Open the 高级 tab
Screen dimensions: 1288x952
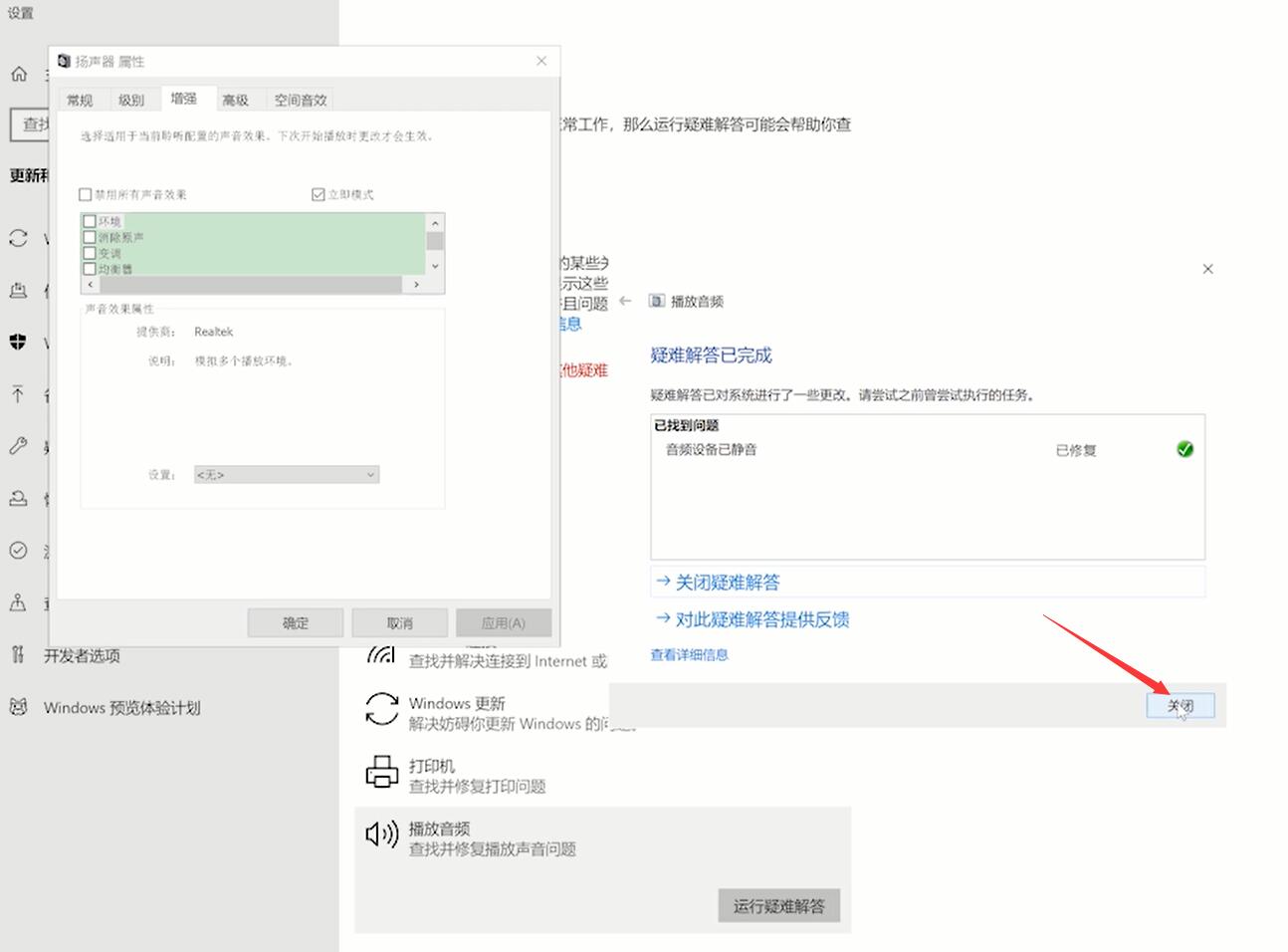point(236,100)
